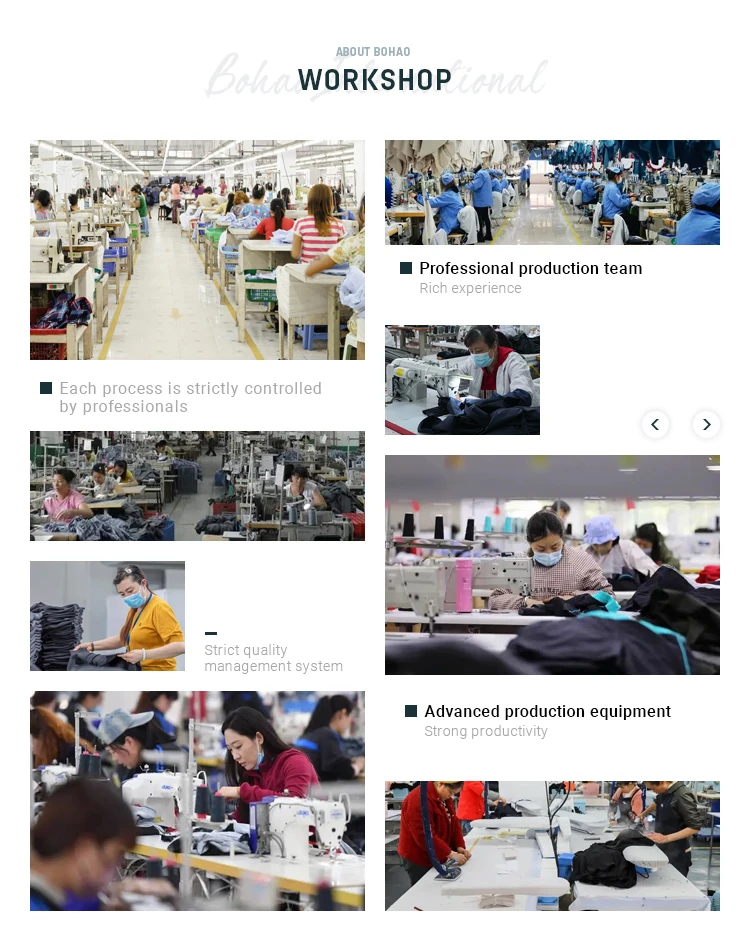
Task: Select the yellow-shirt quality inspector photo
Action: (108, 616)
